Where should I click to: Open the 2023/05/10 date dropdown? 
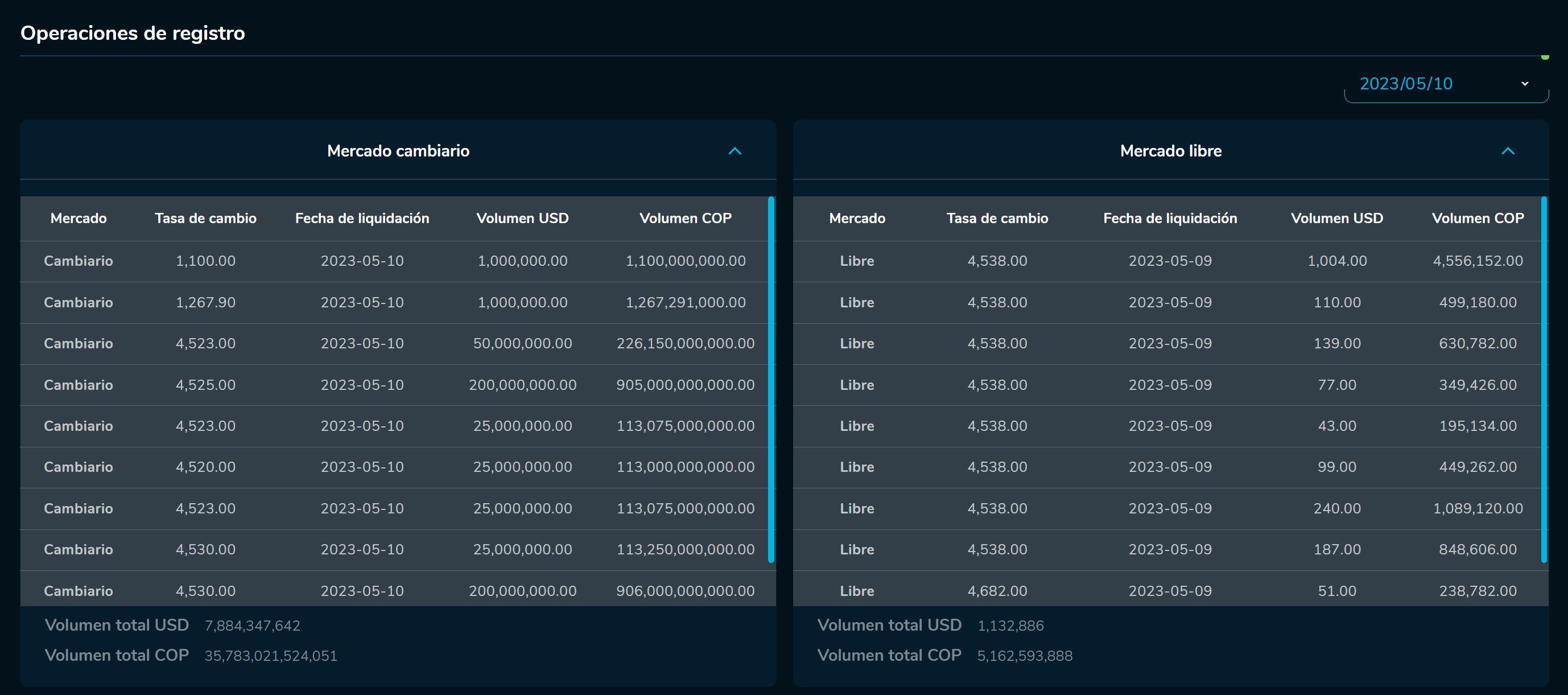pyautogui.click(x=1406, y=84)
